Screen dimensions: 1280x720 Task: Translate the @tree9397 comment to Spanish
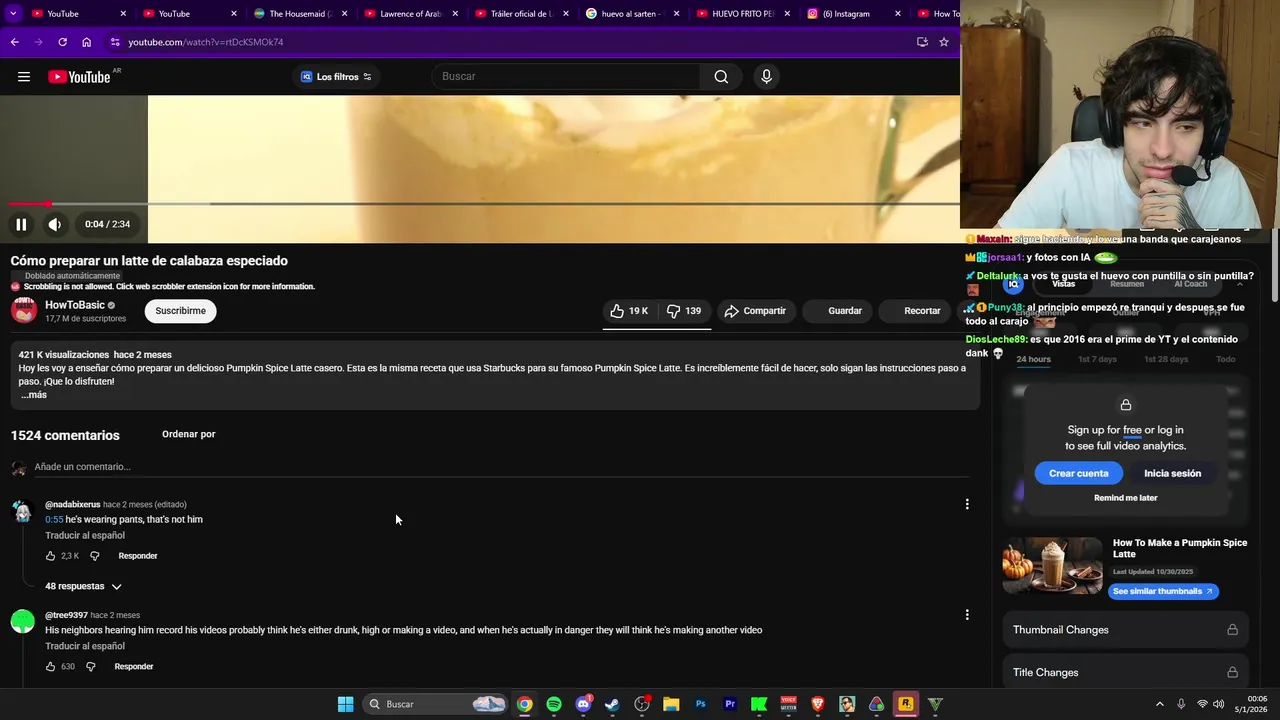point(85,647)
